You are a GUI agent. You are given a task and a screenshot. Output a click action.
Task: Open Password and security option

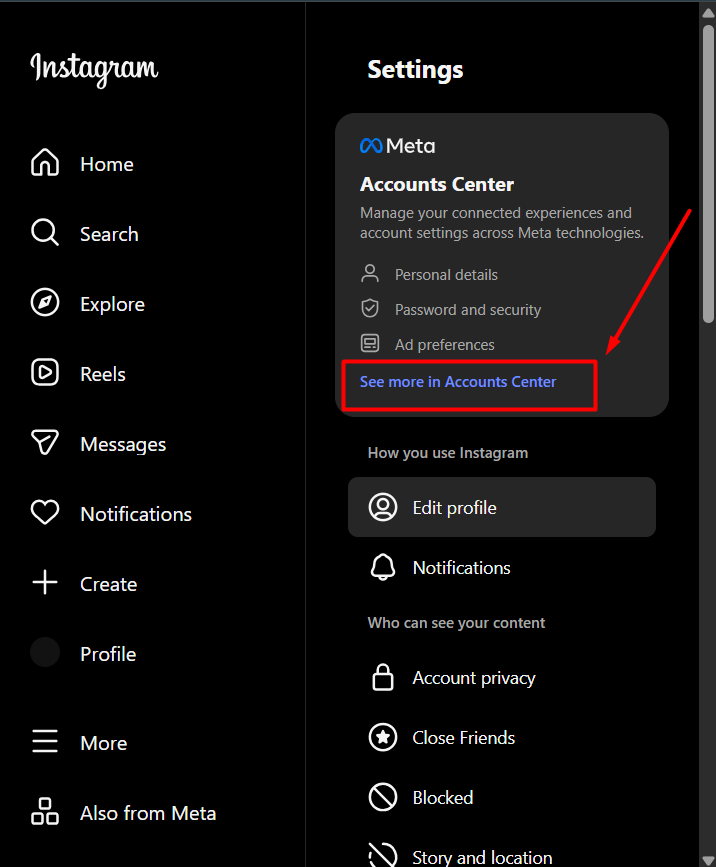(x=467, y=310)
